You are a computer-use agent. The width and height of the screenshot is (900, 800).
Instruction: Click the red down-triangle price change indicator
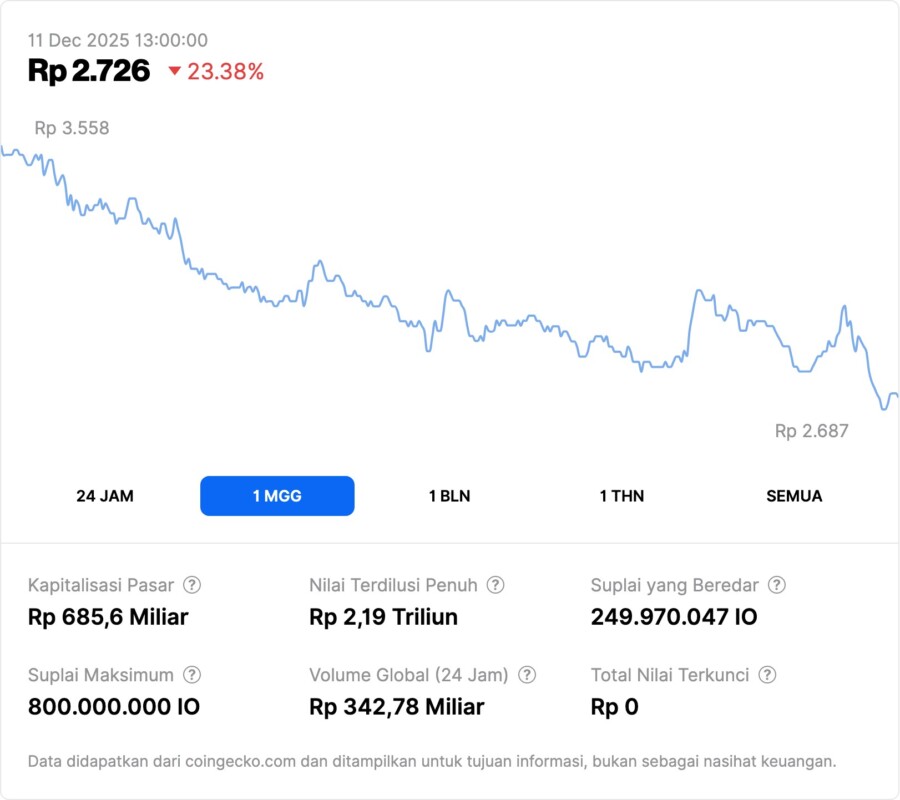point(175,71)
